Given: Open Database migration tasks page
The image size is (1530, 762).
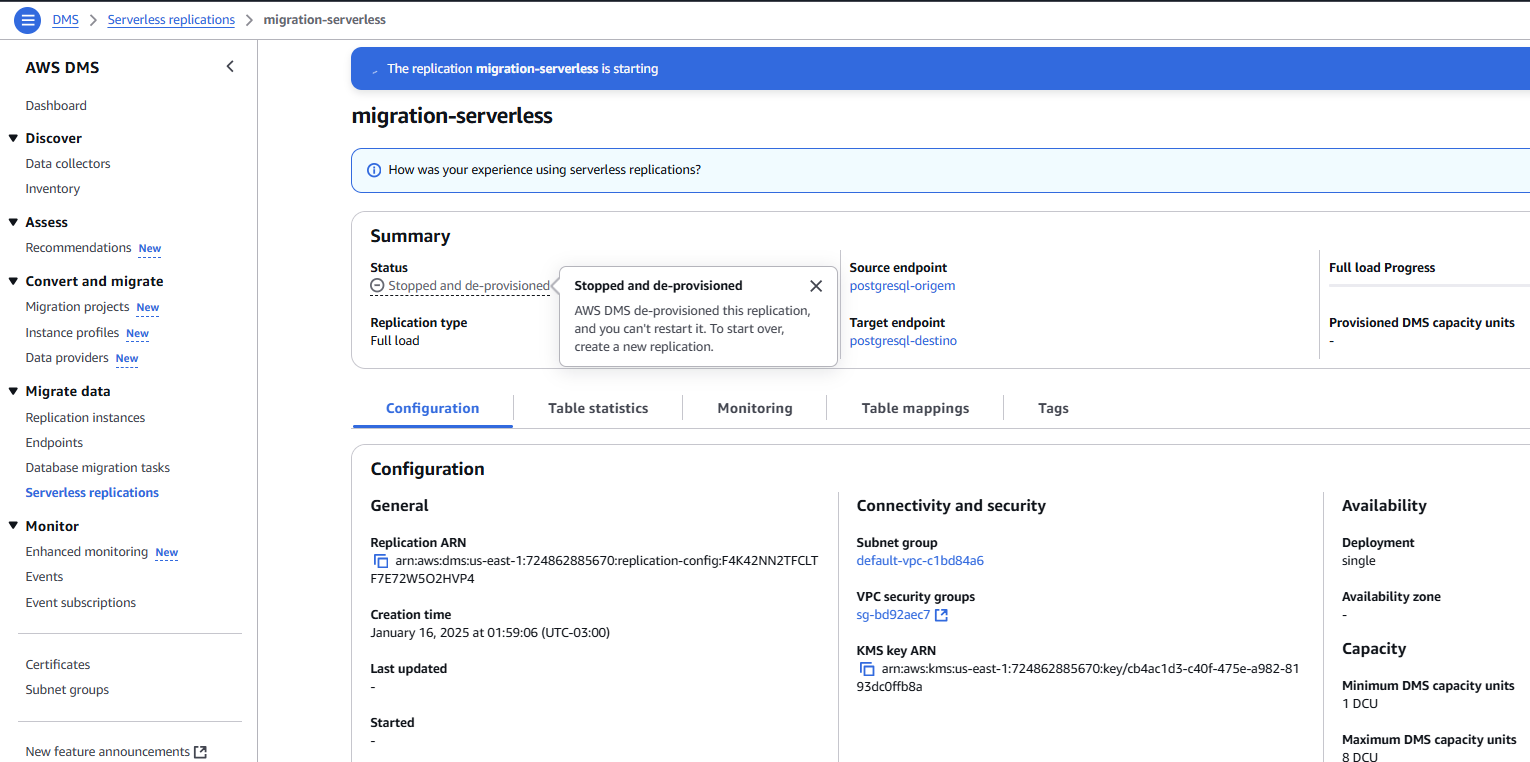Looking at the screenshot, I should (x=98, y=468).
